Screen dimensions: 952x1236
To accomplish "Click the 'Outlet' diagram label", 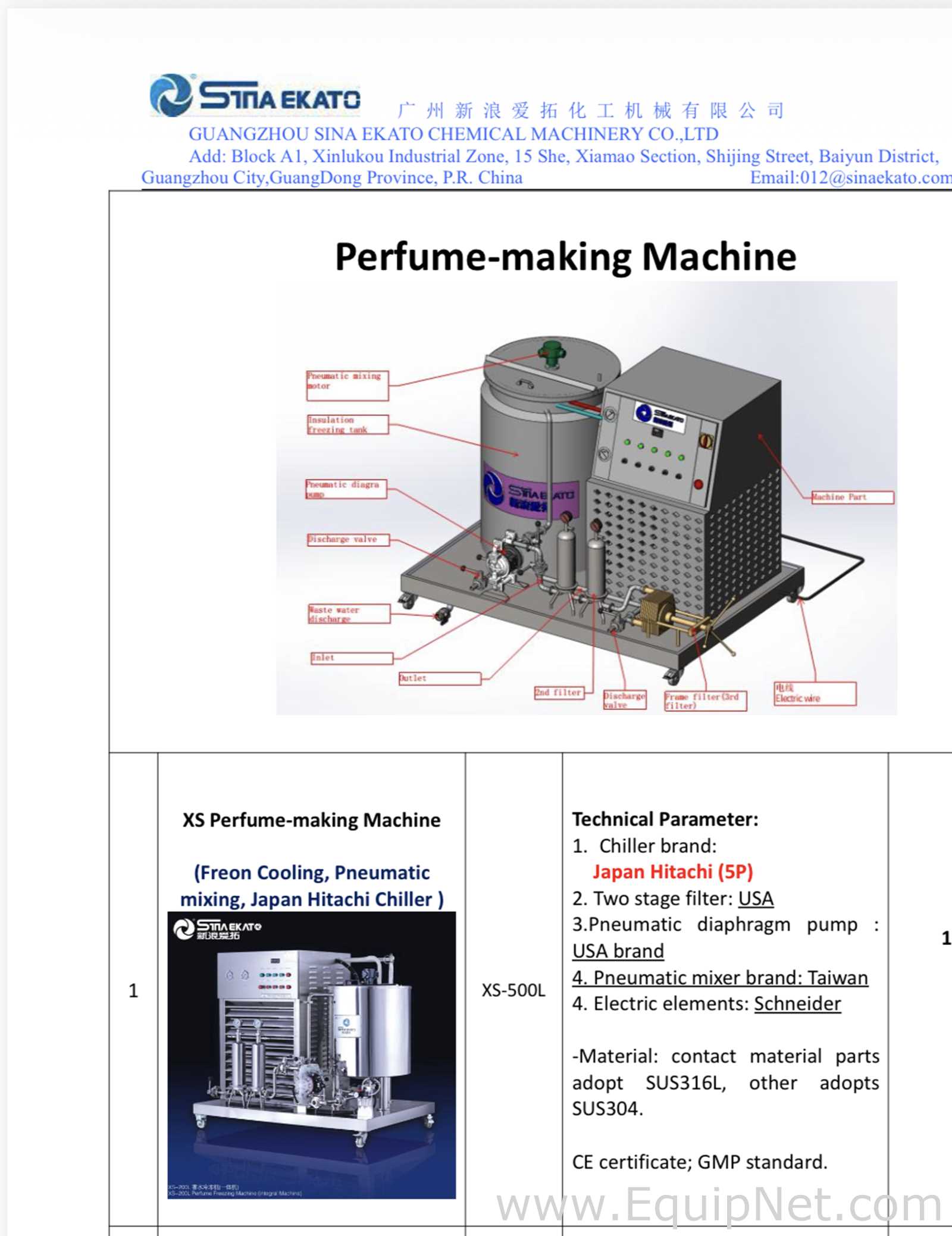I will click(440, 678).
